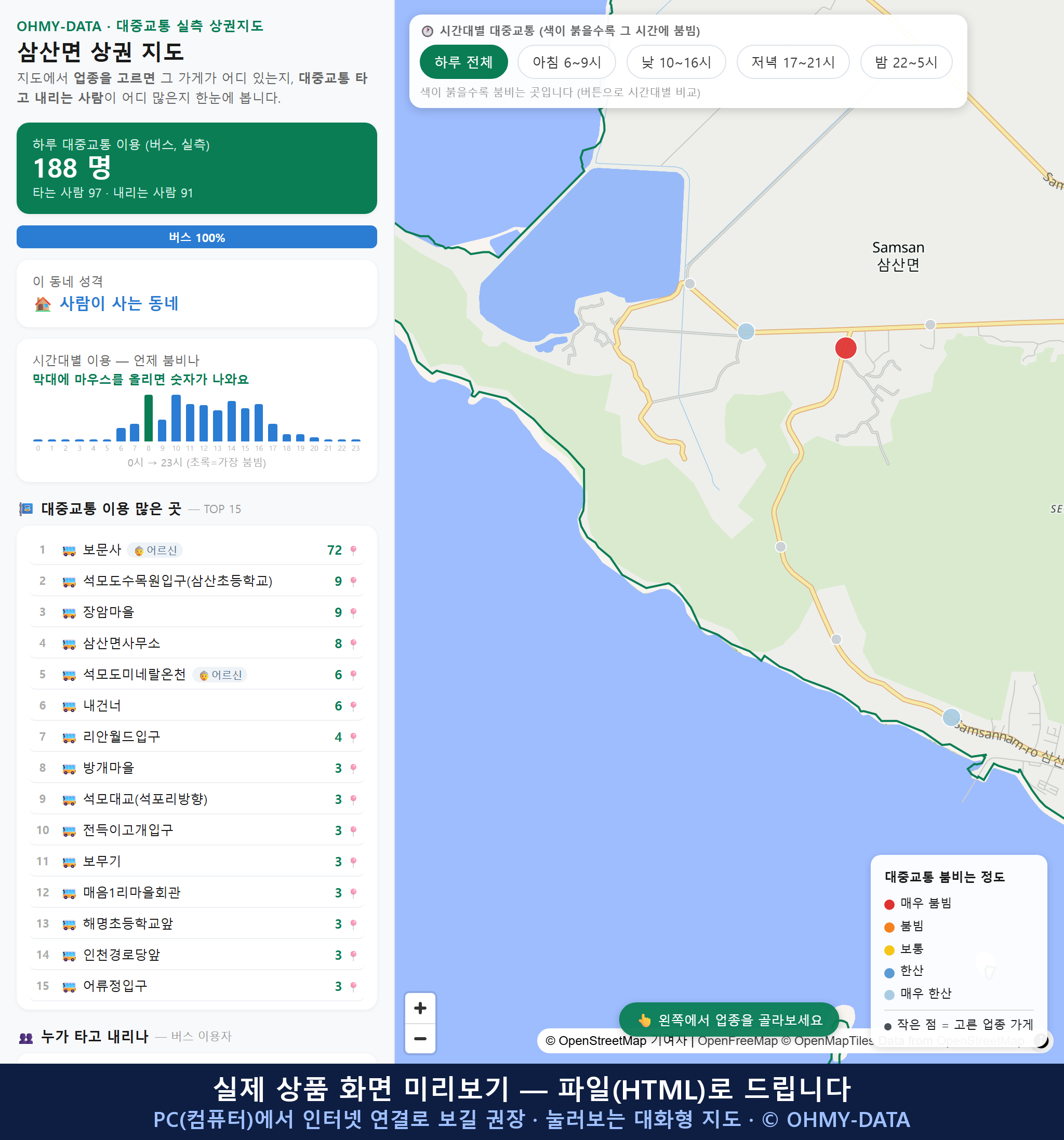Click the 버스 100% blue share bar
Screen dimensions: 1064x1140
pyautogui.click(x=197, y=237)
